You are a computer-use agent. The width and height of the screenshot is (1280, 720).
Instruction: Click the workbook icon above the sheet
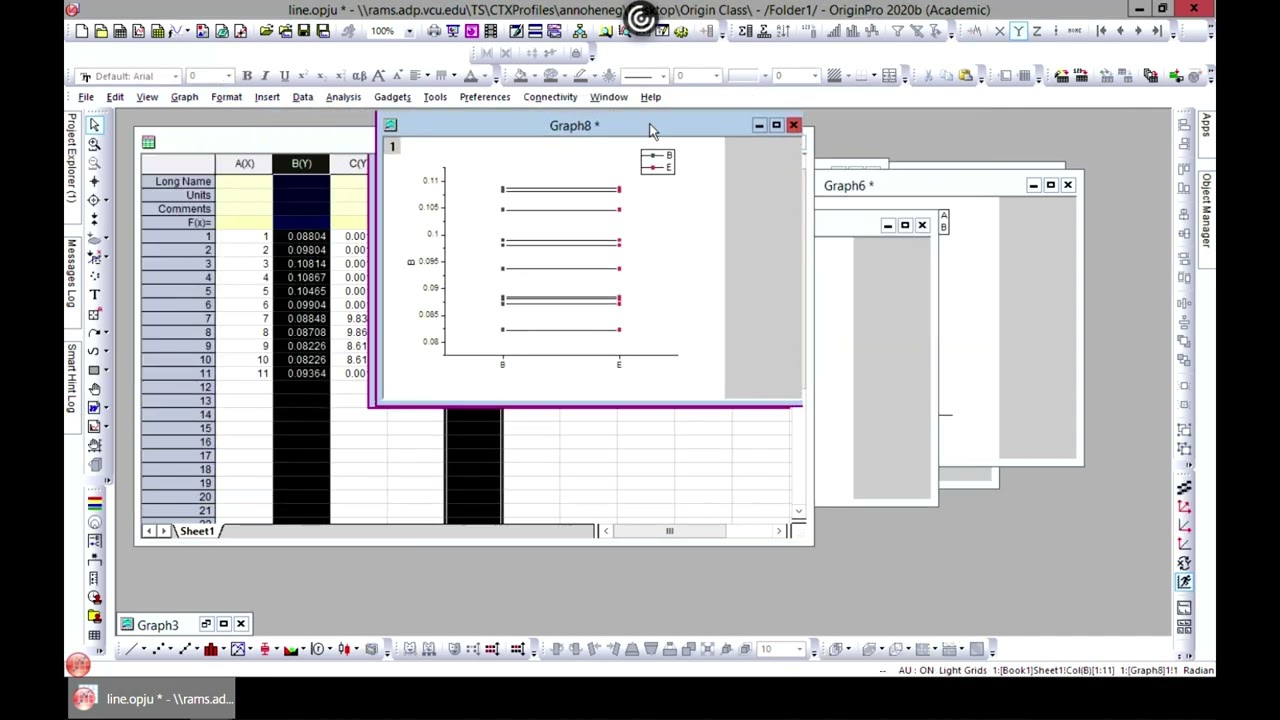point(148,142)
